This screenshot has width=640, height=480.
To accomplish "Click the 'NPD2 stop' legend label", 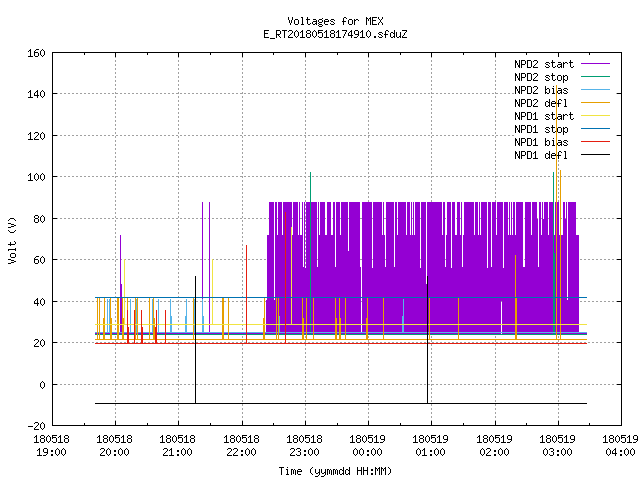I will pos(541,77).
